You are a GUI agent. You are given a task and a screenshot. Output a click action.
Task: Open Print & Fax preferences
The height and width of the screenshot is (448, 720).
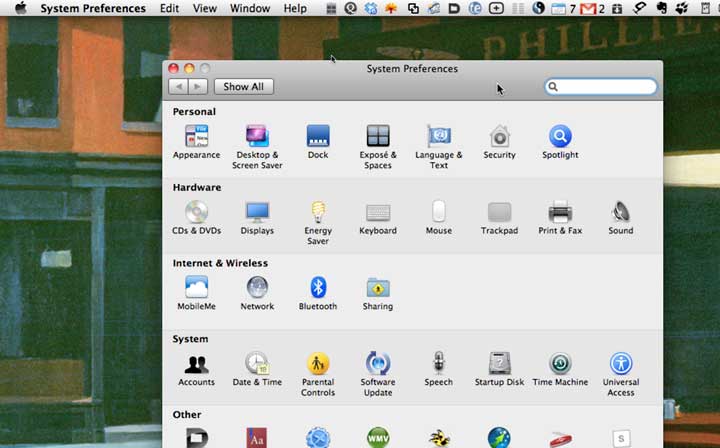(x=560, y=213)
